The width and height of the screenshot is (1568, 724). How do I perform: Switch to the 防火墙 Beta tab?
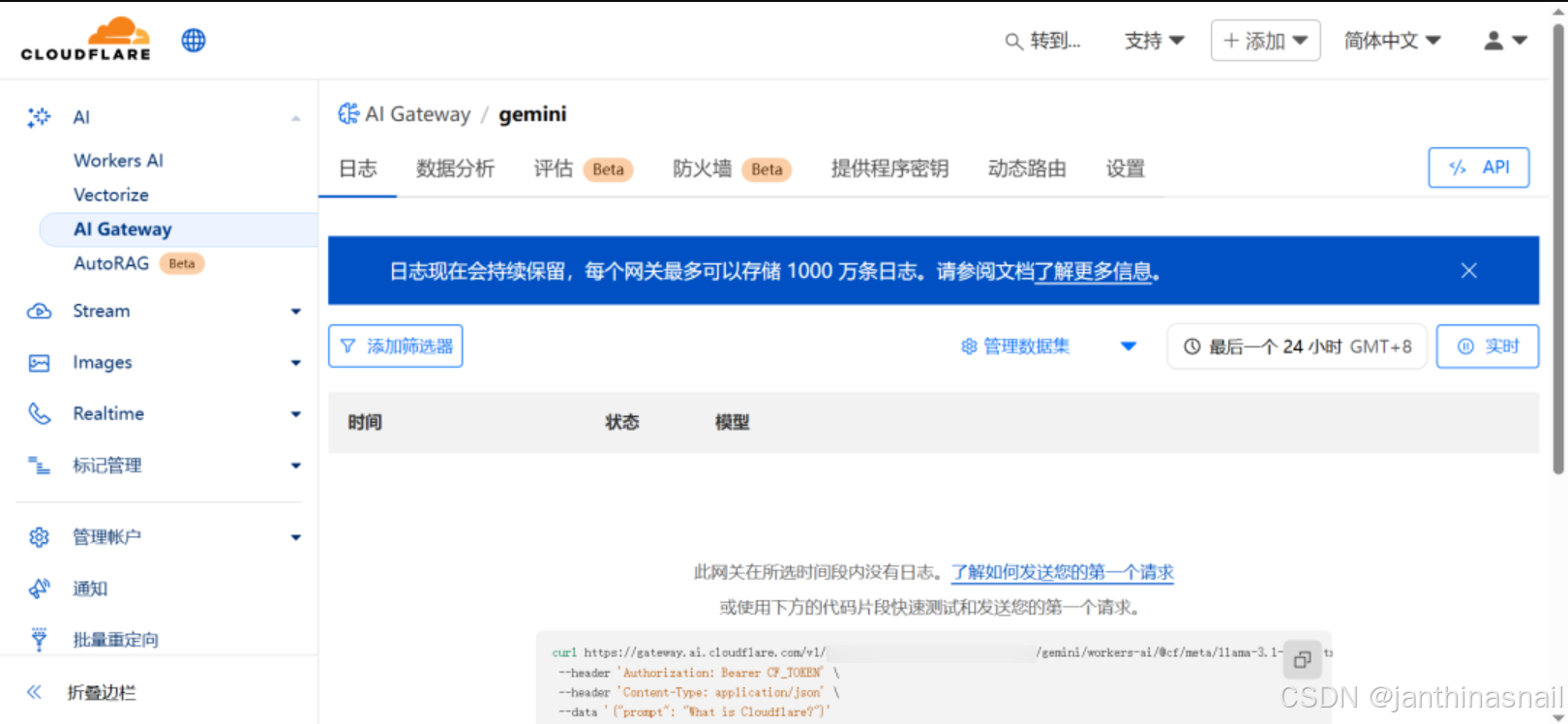coord(733,168)
